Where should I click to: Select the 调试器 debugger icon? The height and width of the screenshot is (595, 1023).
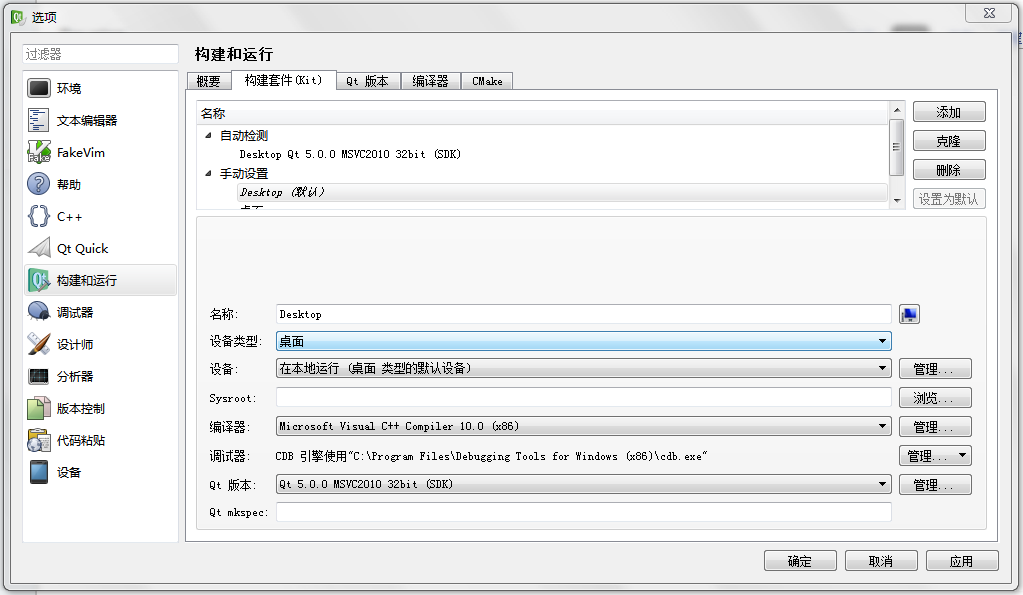click(39, 312)
